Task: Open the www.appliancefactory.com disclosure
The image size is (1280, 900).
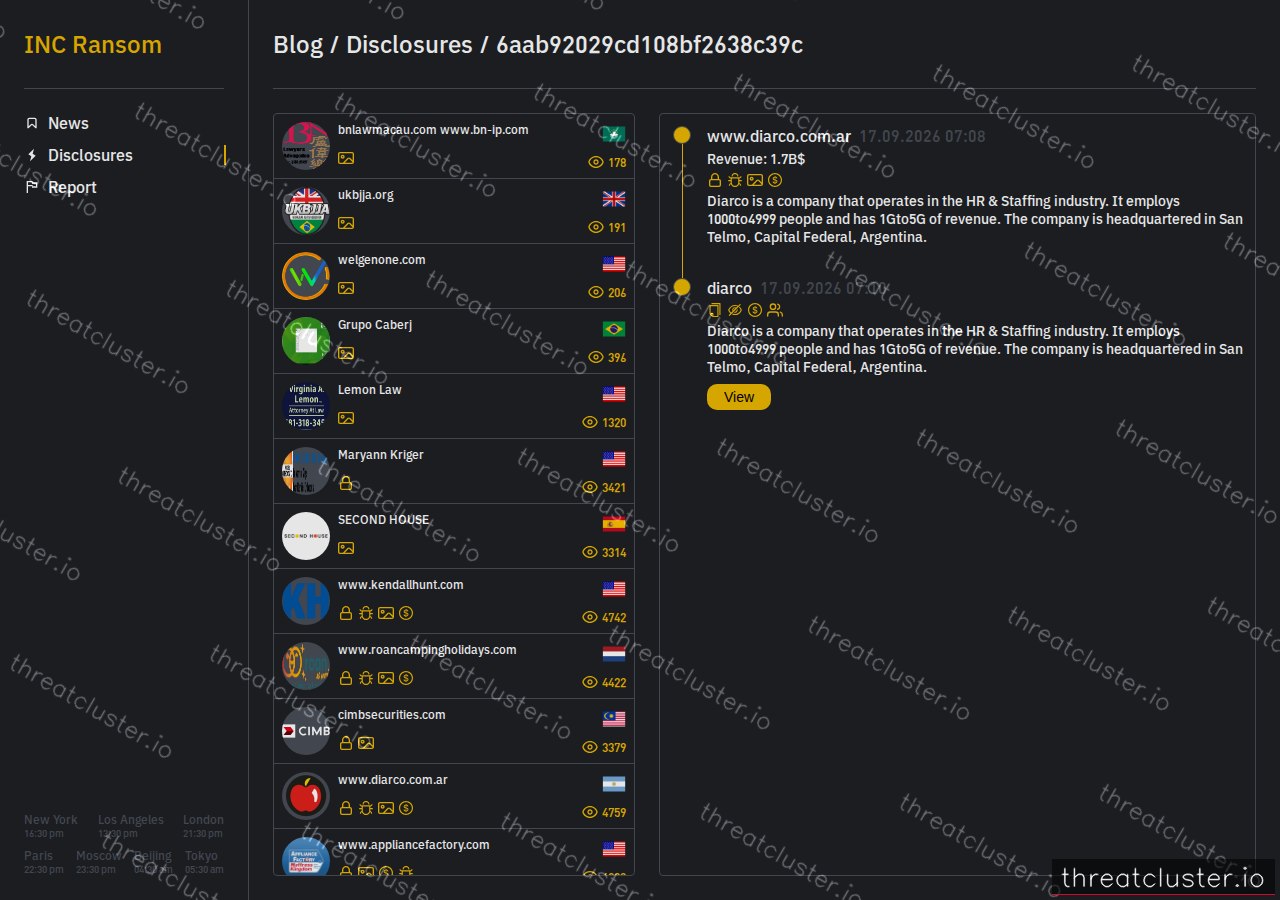Action: click(x=454, y=852)
